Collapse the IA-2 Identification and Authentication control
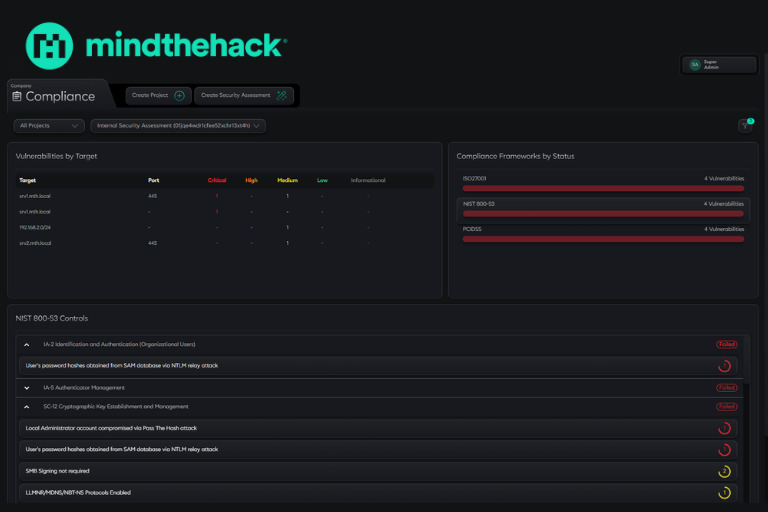This screenshot has height=512, width=768. pyautogui.click(x=27, y=344)
